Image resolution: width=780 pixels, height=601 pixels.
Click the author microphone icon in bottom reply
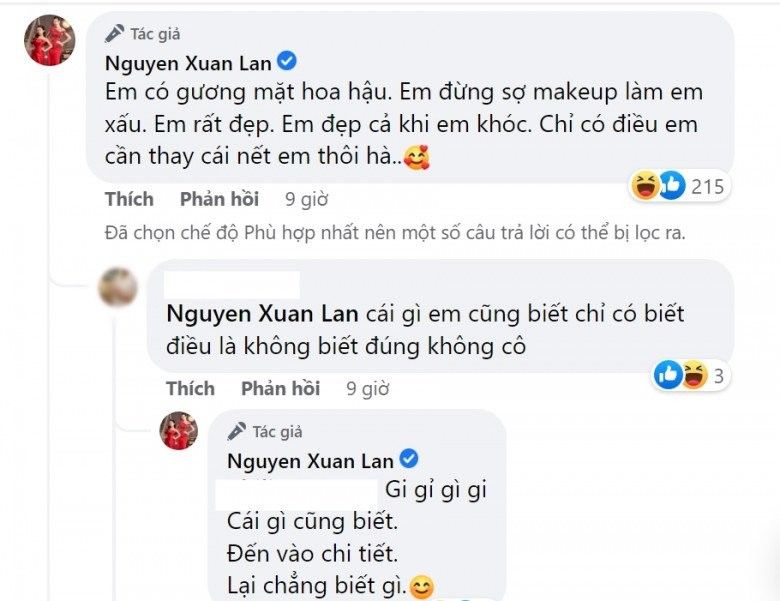click(237, 431)
